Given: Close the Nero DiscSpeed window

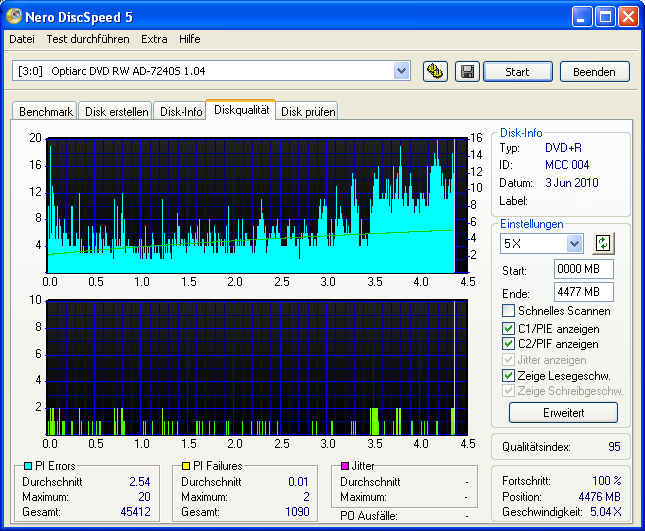Looking at the screenshot, I should [x=628, y=17].
